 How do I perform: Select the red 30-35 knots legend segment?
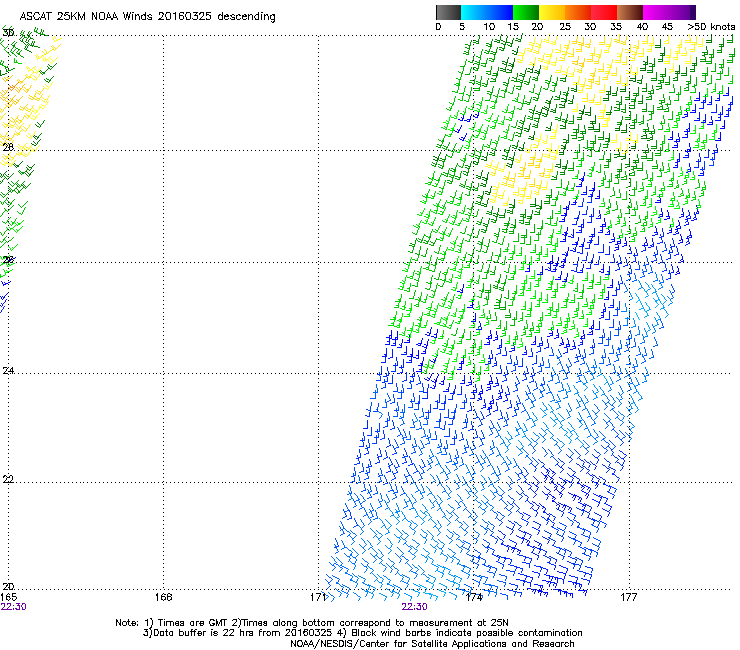[x=604, y=12]
